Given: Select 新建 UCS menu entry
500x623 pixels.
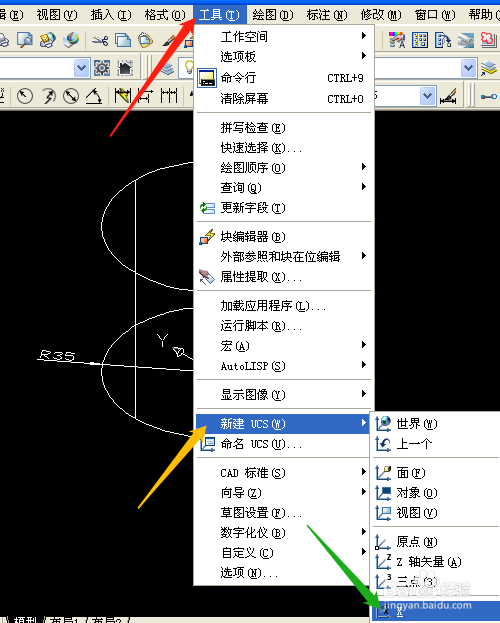Looking at the screenshot, I should click(283, 424).
